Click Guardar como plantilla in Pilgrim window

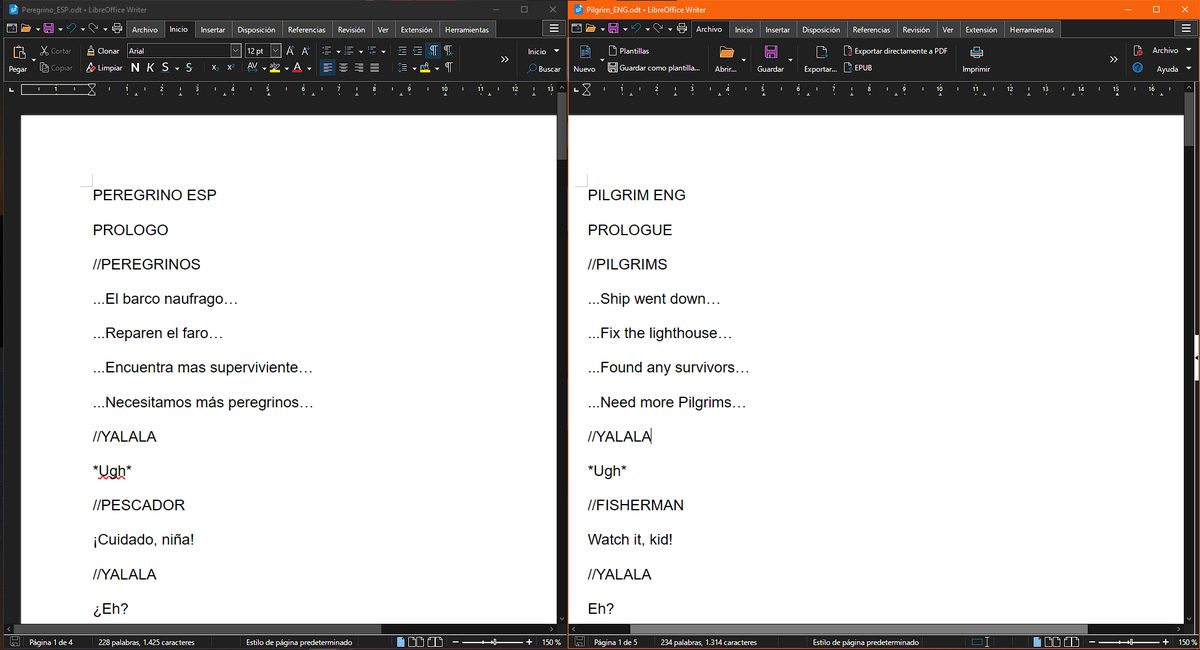click(654, 68)
